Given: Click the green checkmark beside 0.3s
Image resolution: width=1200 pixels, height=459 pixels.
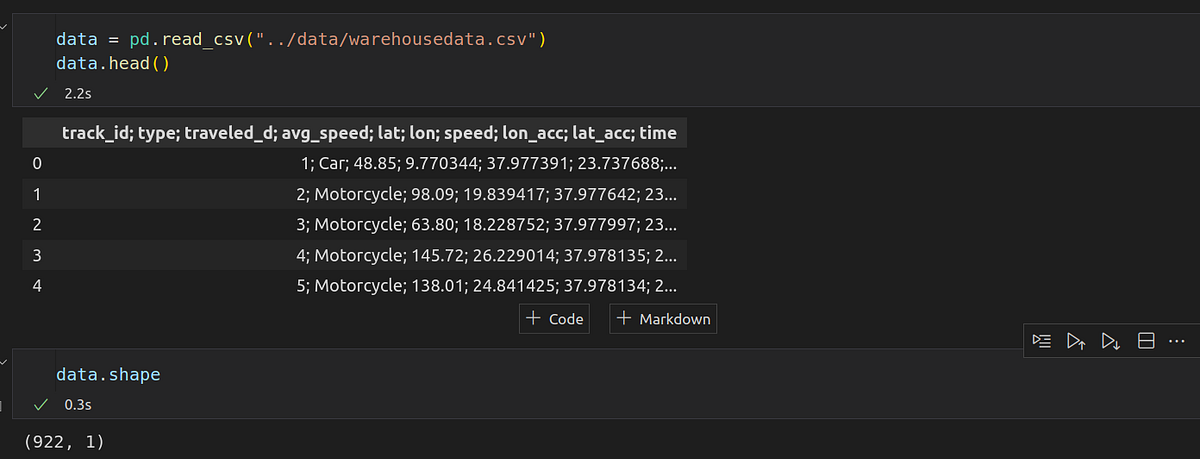Looking at the screenshot, I should coord(40,405).
